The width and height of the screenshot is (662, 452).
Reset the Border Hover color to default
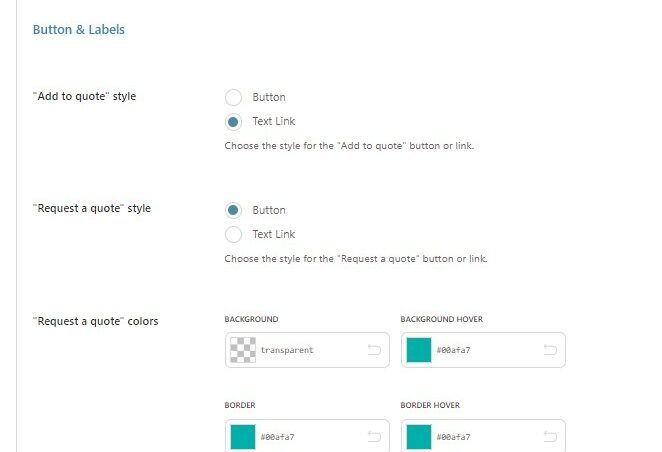[550, 436]
